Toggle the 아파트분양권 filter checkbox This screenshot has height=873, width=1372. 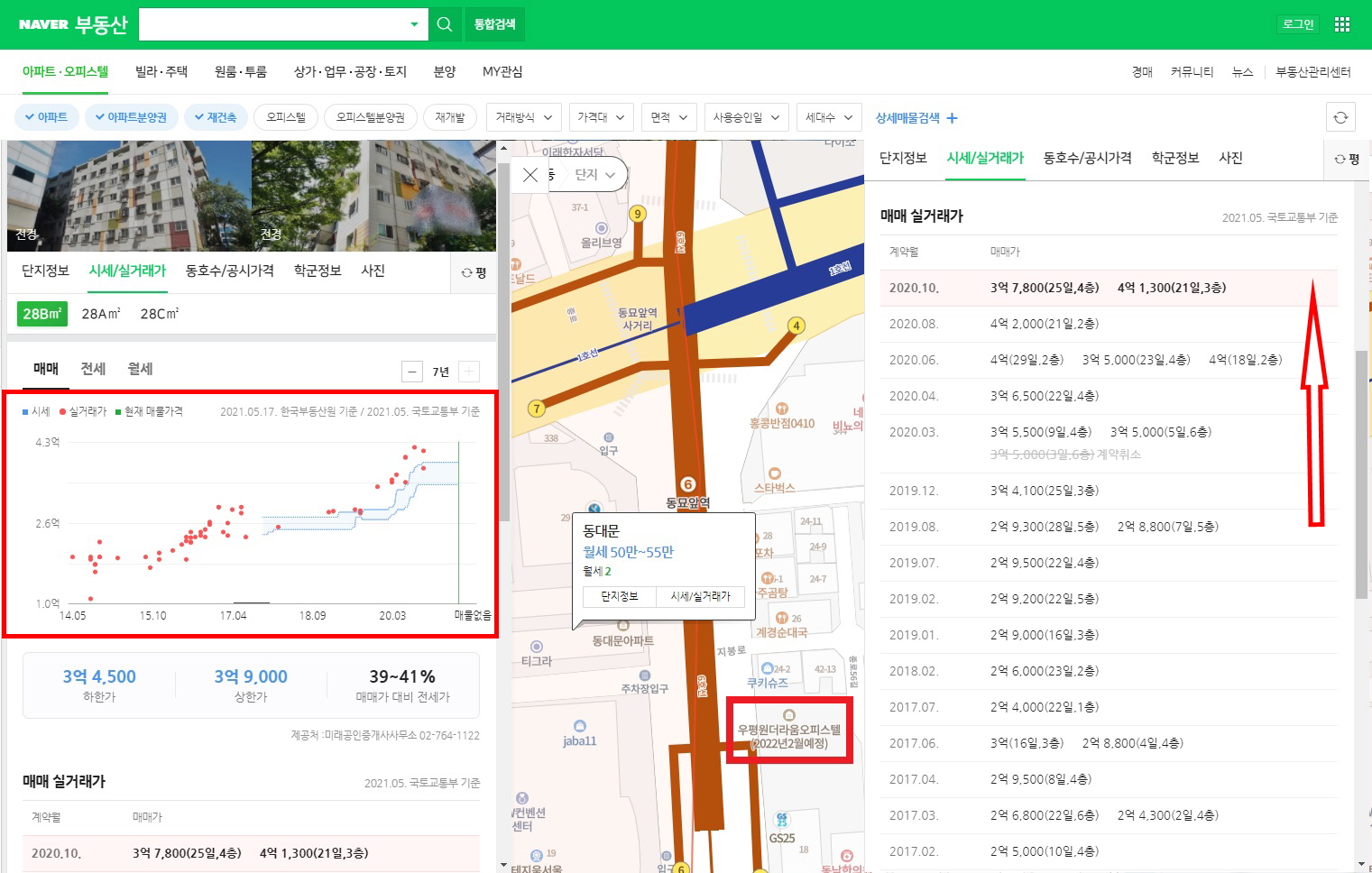point(131,117)
